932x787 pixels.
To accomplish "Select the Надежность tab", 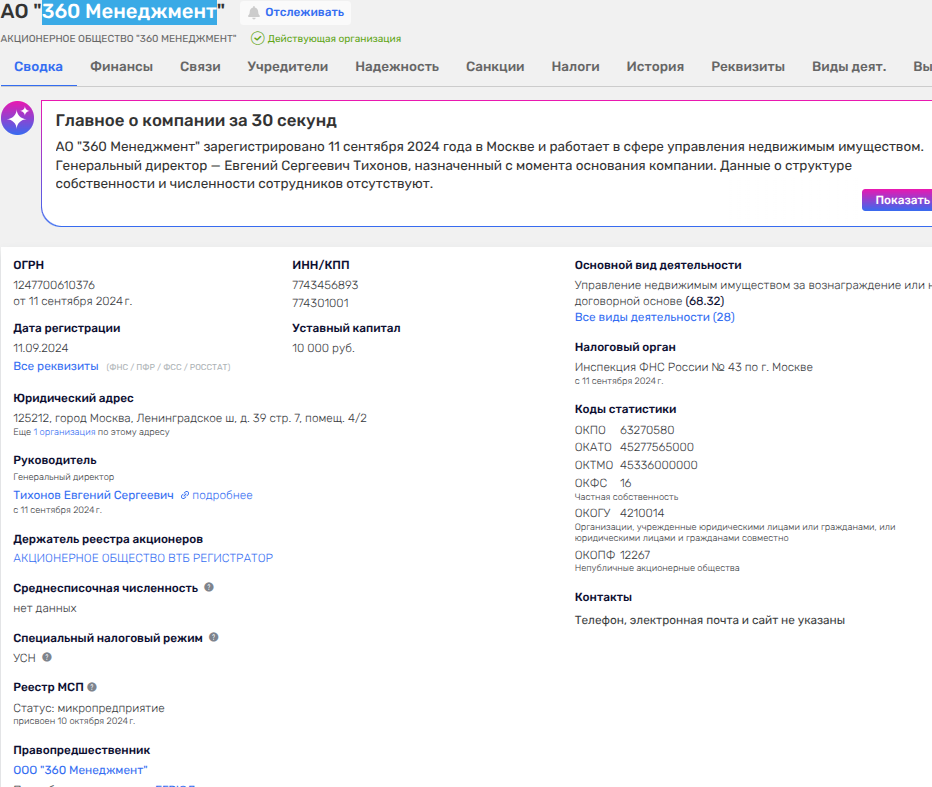I will (397, 67).
